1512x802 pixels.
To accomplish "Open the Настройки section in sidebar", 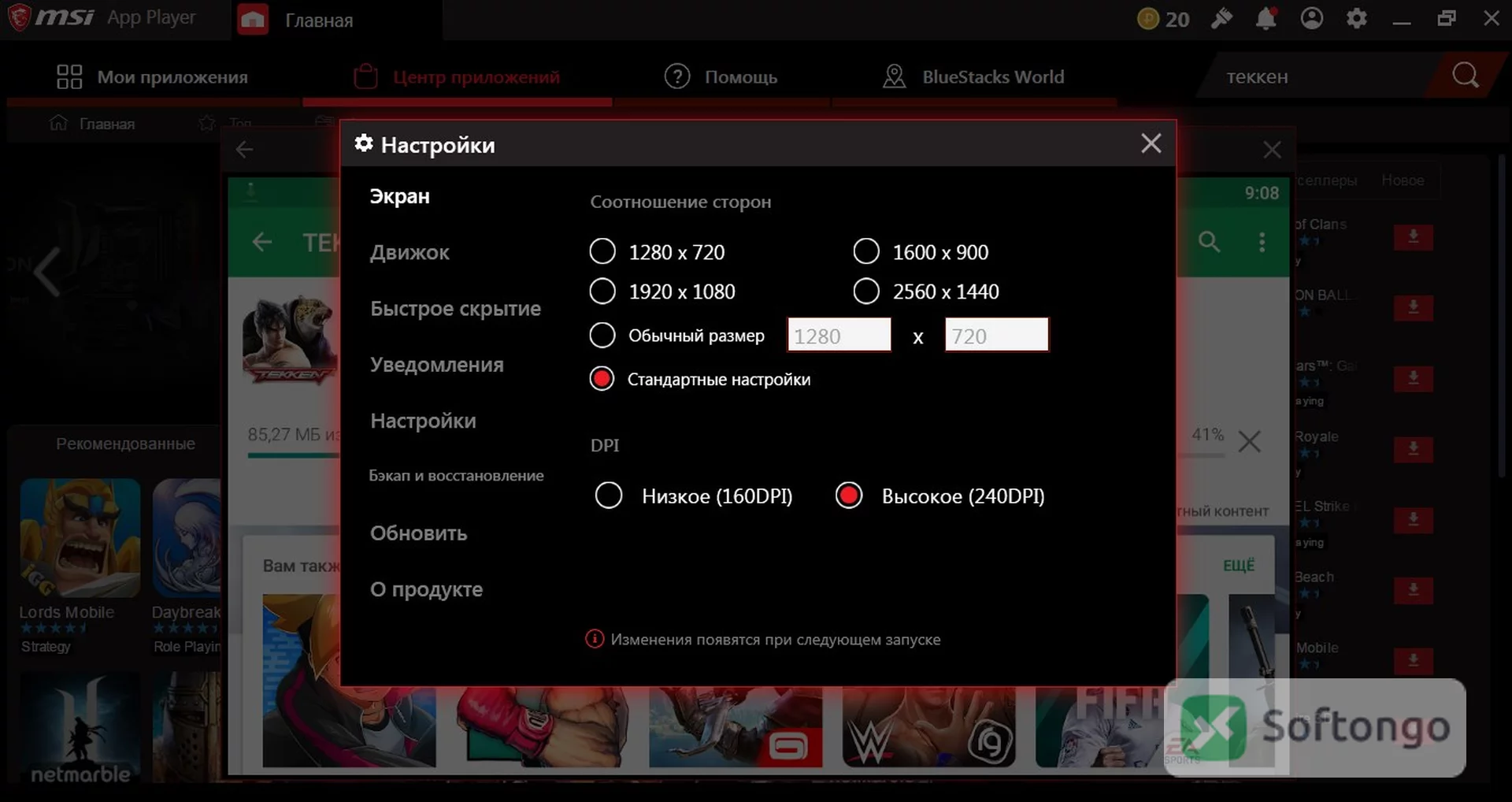I will (x=423, y=421).
